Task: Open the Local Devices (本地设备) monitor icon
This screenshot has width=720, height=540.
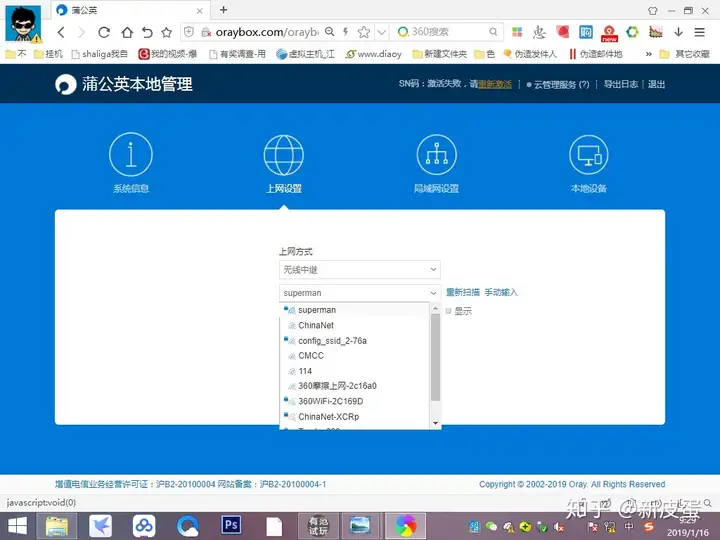Action: (589, 155)
